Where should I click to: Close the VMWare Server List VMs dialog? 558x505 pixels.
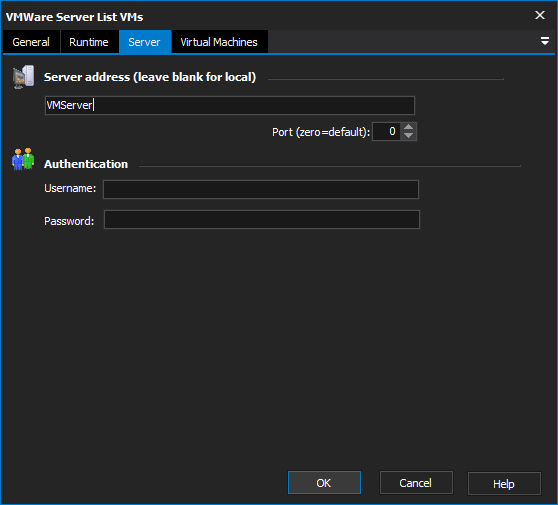(x=540, y=15)
